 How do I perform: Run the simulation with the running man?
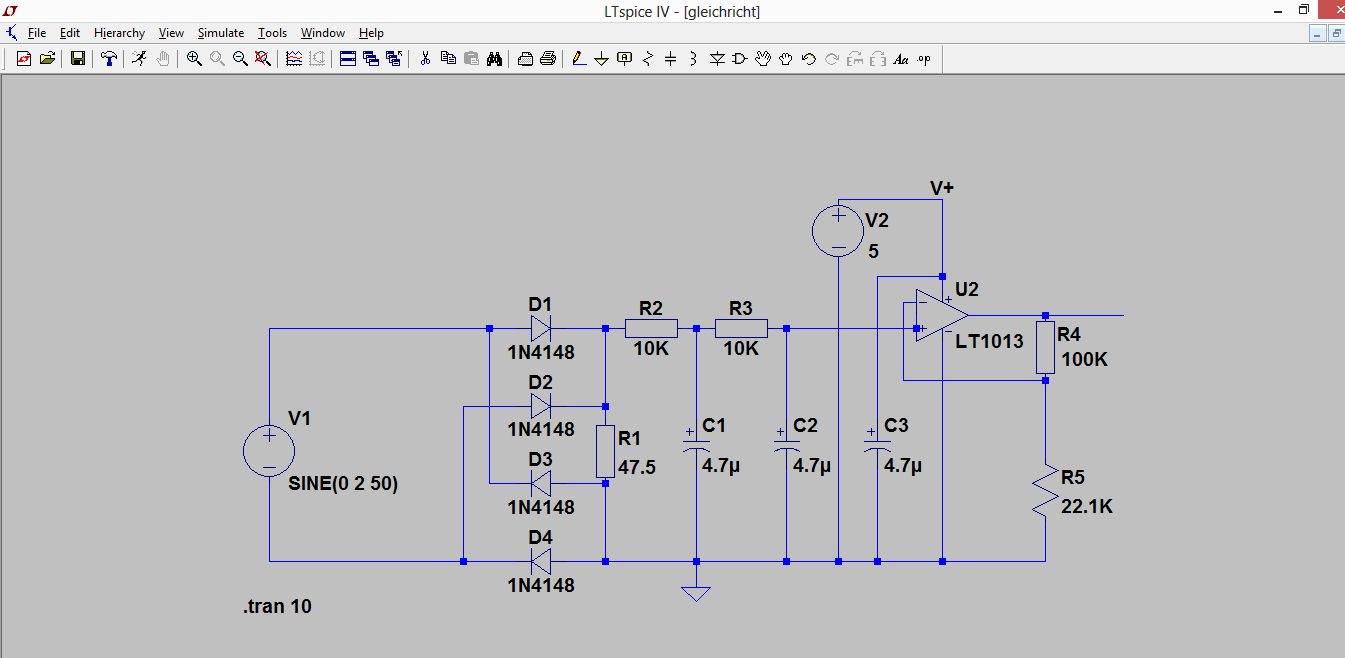pyautogui.click(x=139, y=59)
